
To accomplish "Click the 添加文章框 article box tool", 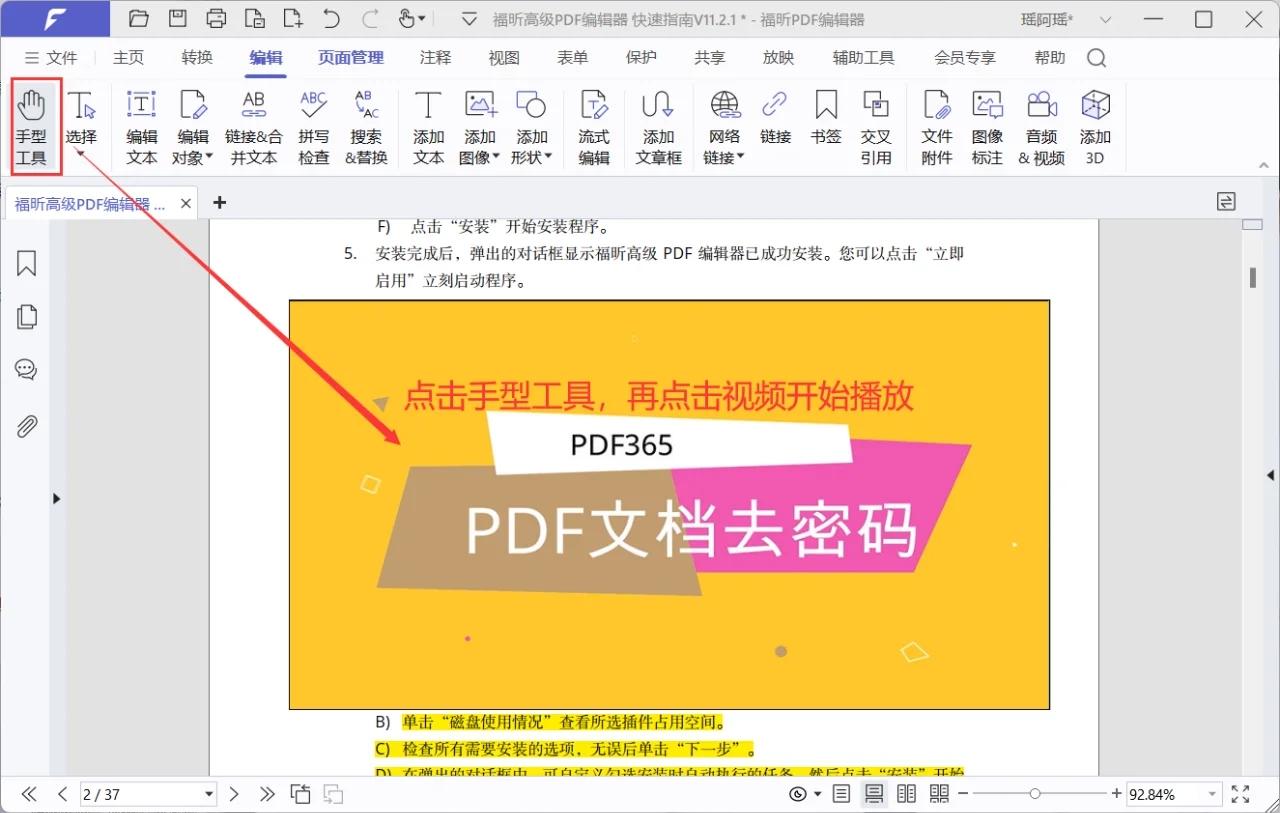I will pos(658,127).
